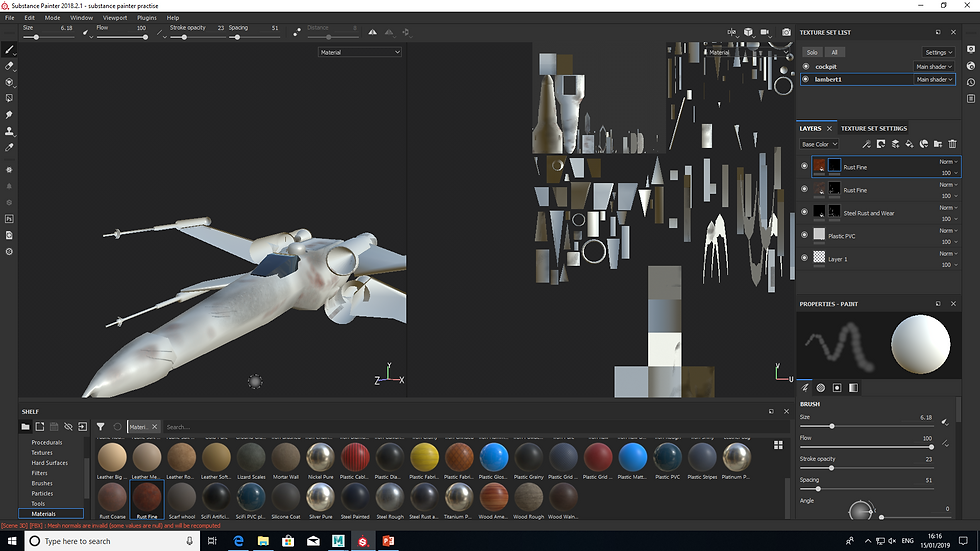Select the Paint brush tool
The image size is (980, 551).
[x=9, y=49]
